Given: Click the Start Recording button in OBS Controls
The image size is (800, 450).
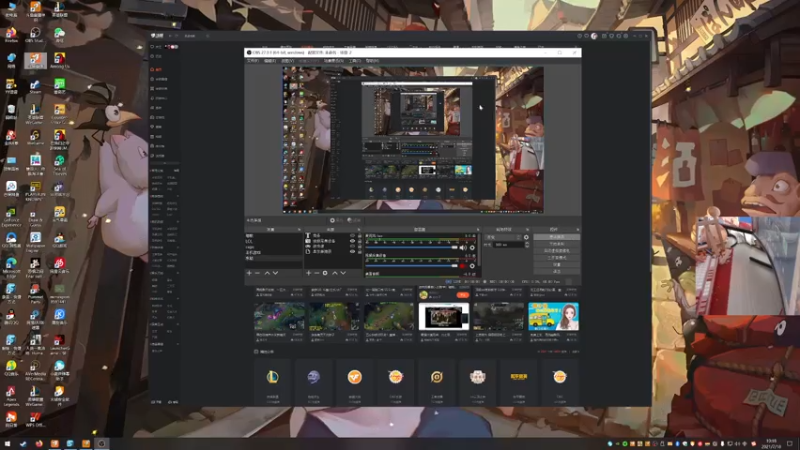Looking at the screenshot, I should 556,244.
